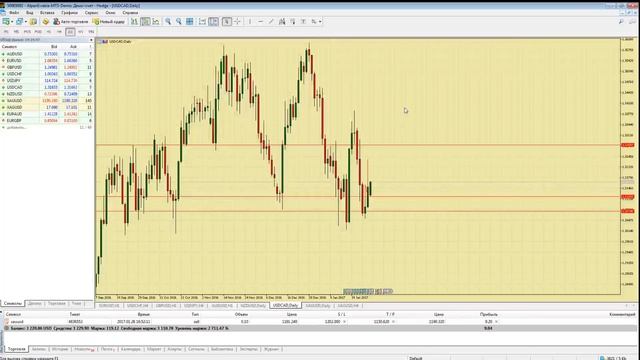Open the Новости tab in Toolbox
This screenshot has height=360, width=640.
(84, 349)
